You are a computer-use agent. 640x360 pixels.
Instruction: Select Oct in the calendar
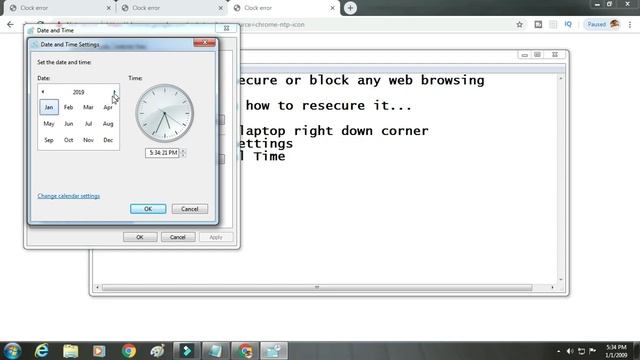69,140
